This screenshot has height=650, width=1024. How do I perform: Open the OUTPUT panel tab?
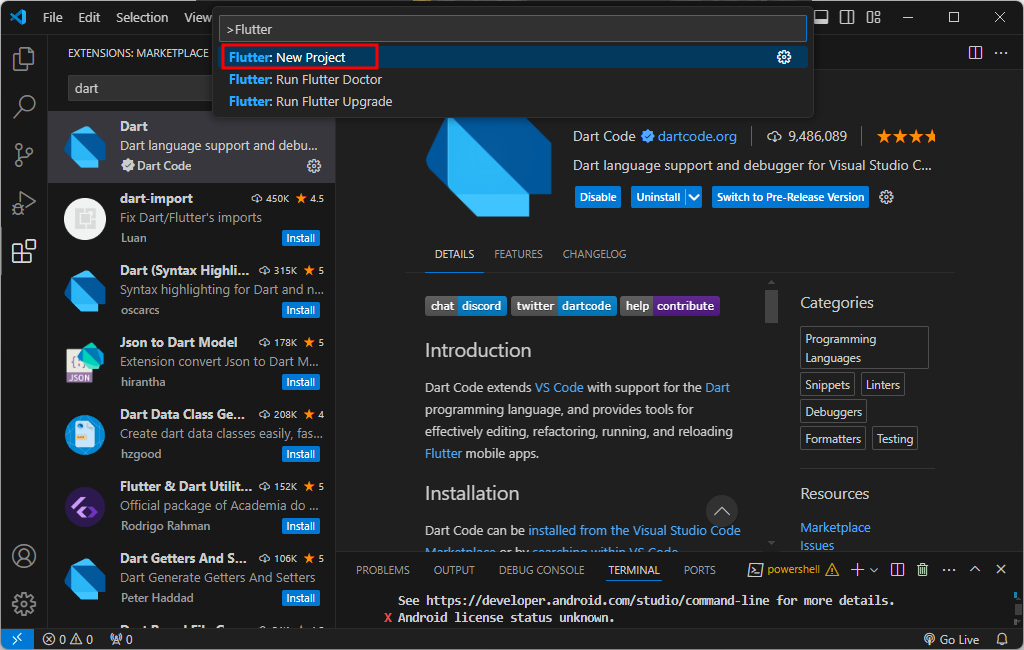coord(454,570)
